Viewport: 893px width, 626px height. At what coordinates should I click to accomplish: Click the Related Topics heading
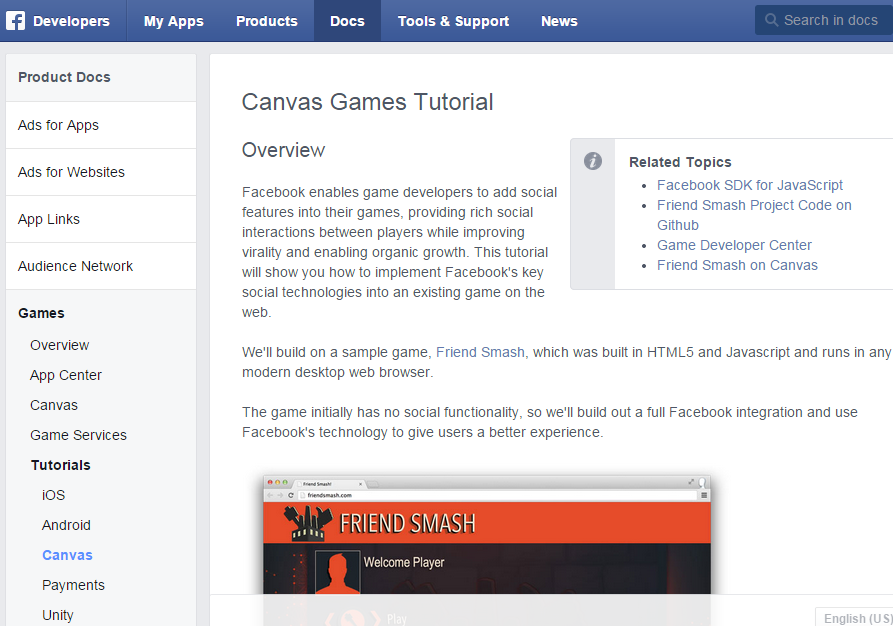point(680,162)
